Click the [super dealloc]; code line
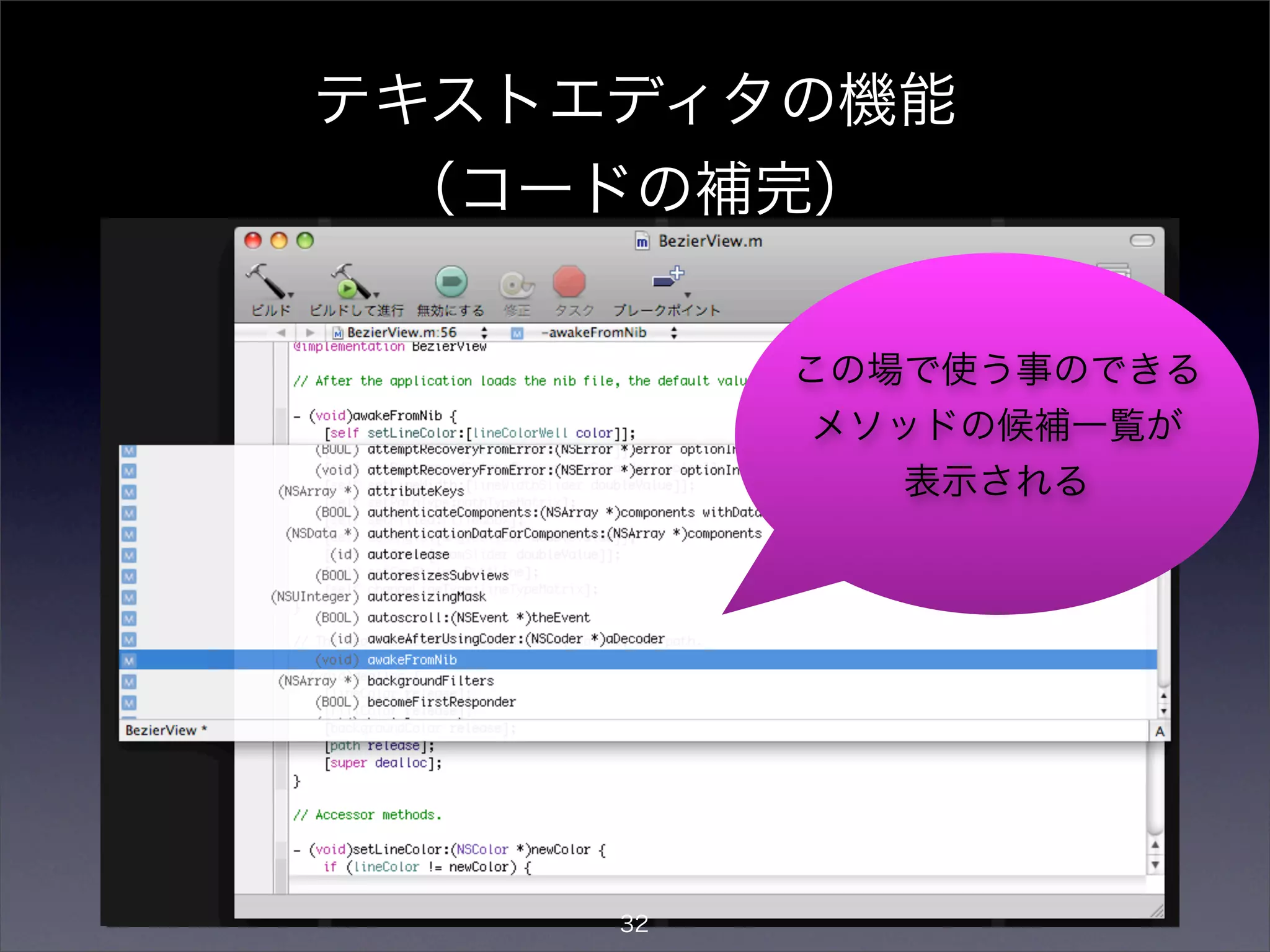Screen dimensions: 1270x952 pyautogui.click(x=383, y=763)
